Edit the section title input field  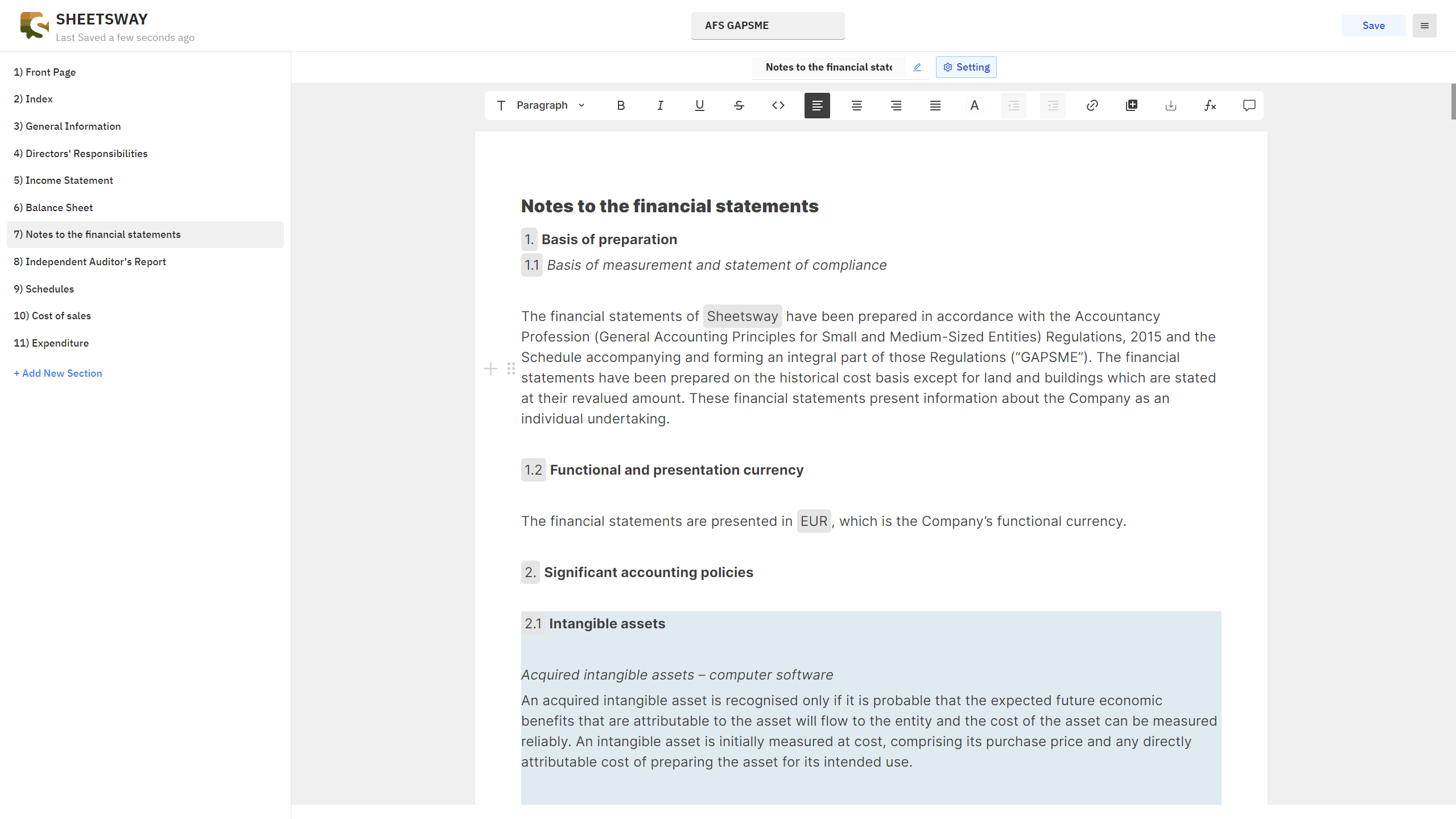pyautogui.click(x=828, y=67)
